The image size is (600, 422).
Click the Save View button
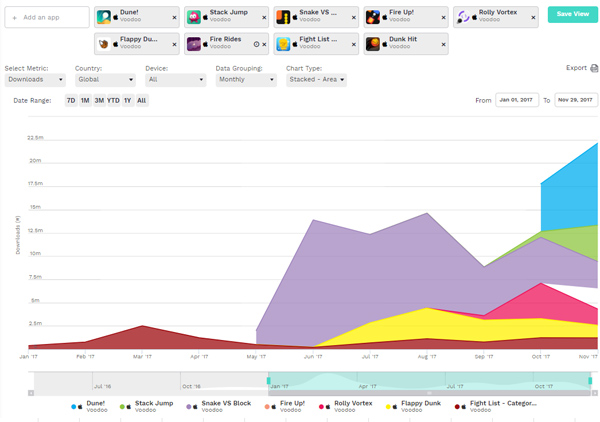click(572, 14)
